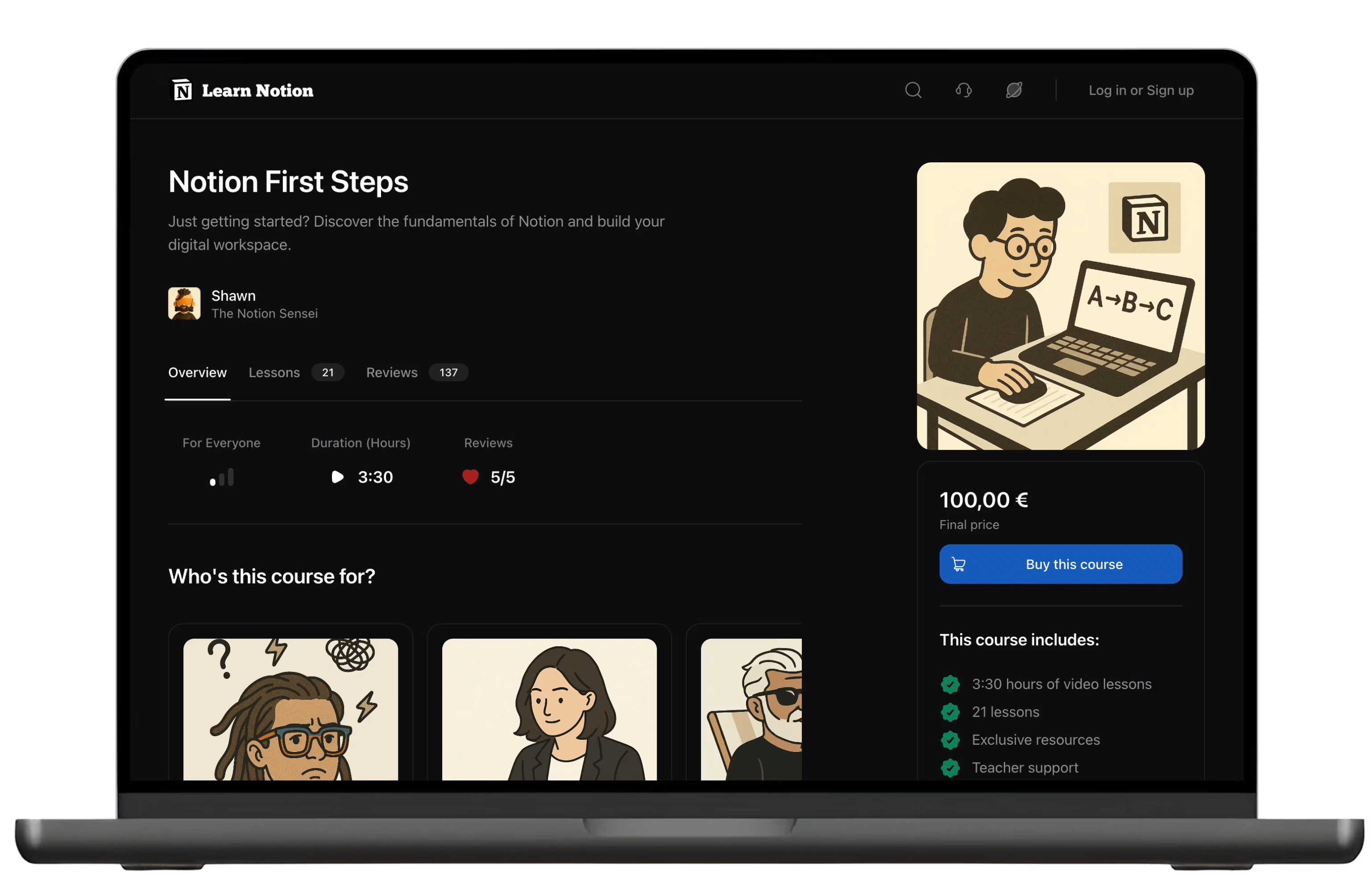Click the 21 lessons list item
1372x883 pixels.
coord(1006,712)
